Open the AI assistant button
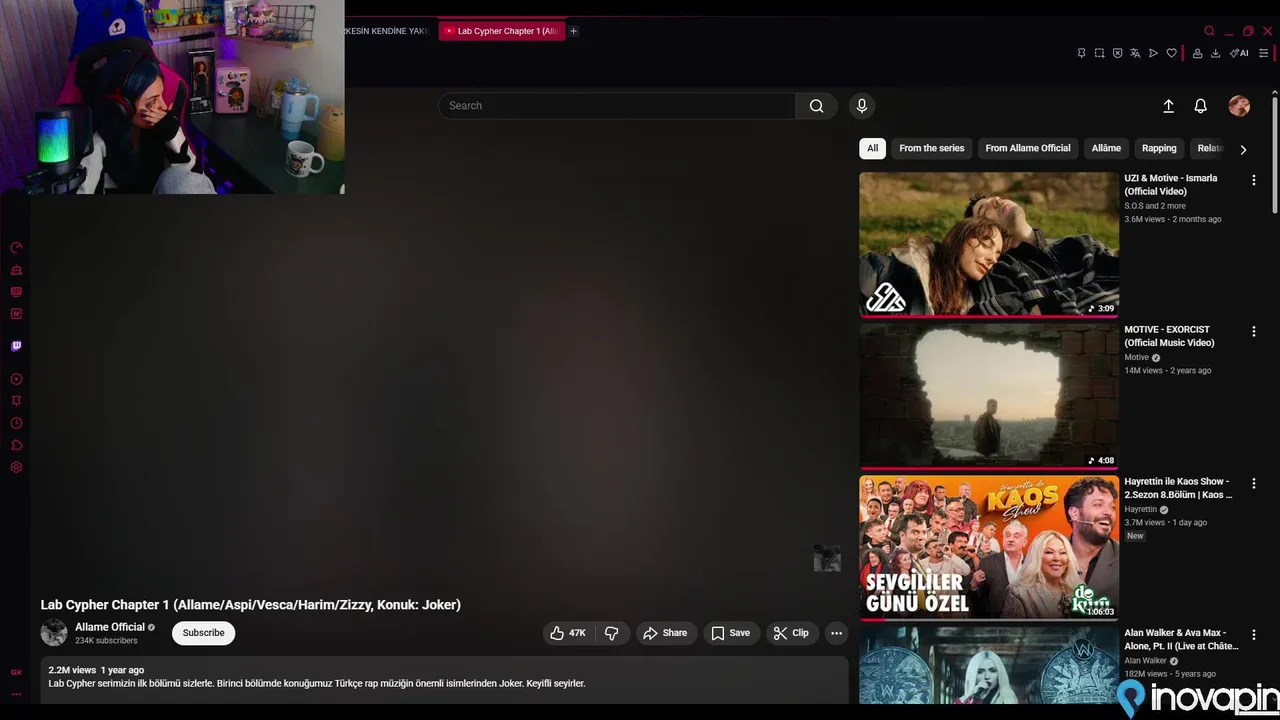Viewport: 1280px width, 720px height. click(1239, 53)
